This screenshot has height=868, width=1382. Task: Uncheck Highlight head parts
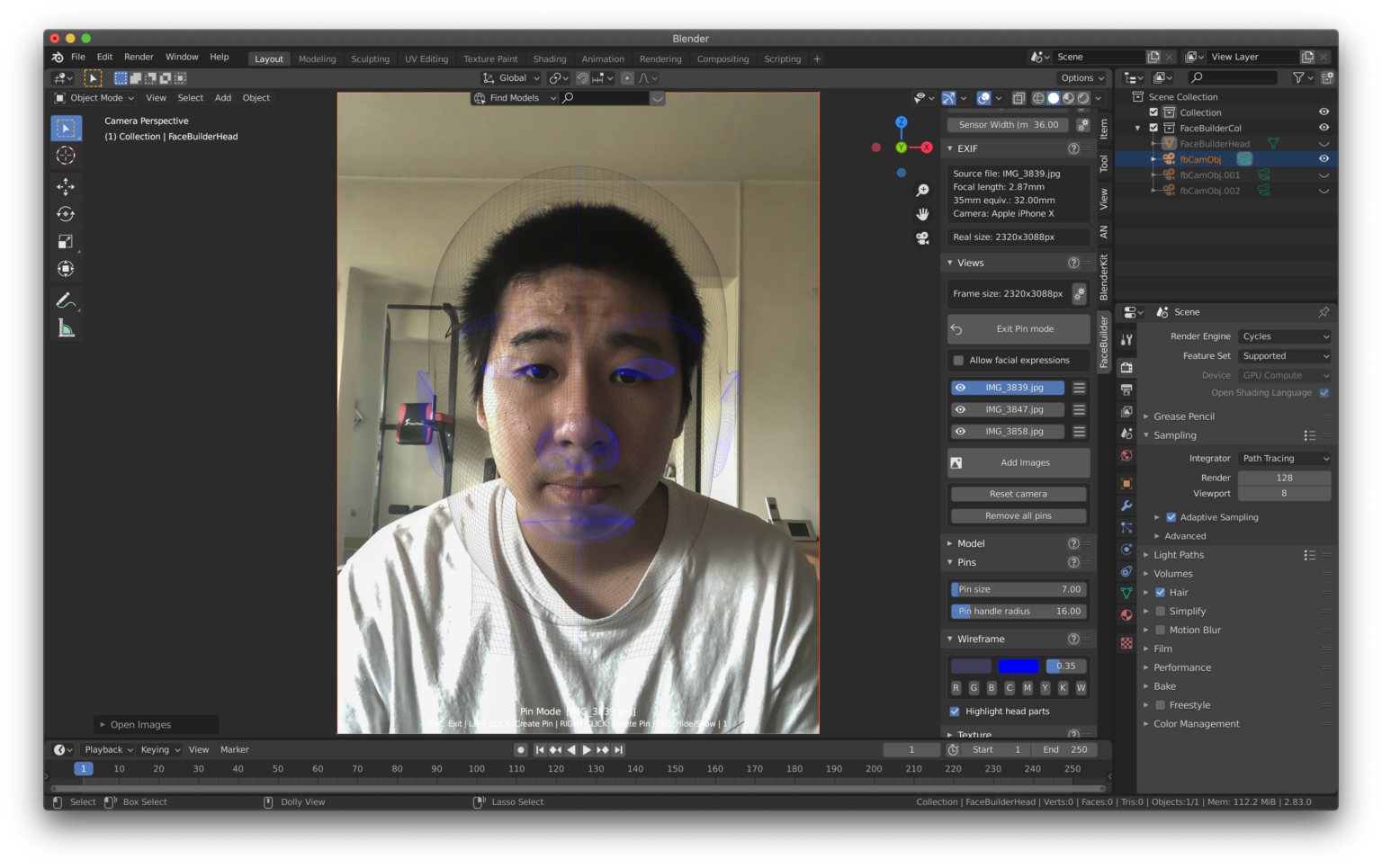pos(955,711)
